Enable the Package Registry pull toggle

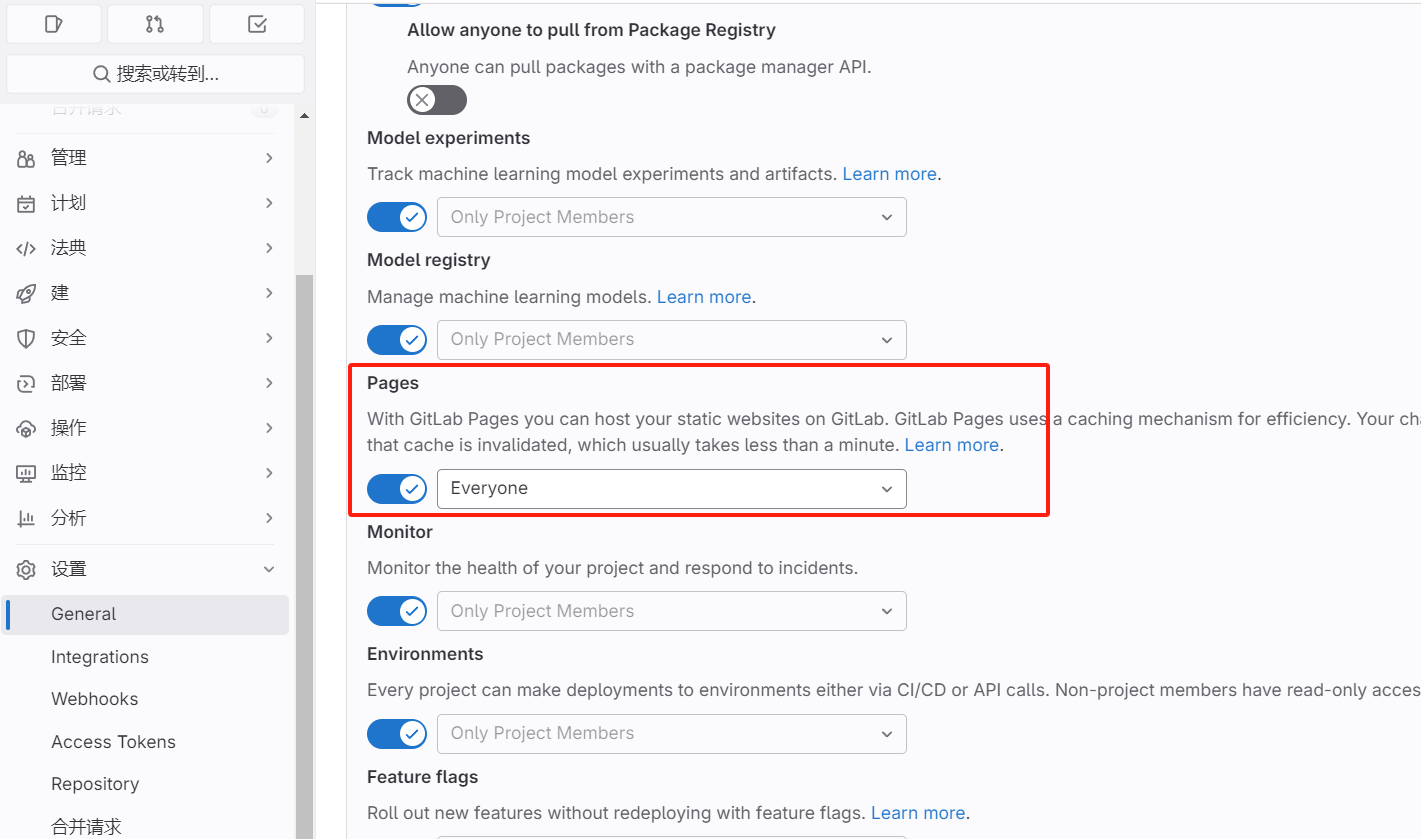(436, 100)
